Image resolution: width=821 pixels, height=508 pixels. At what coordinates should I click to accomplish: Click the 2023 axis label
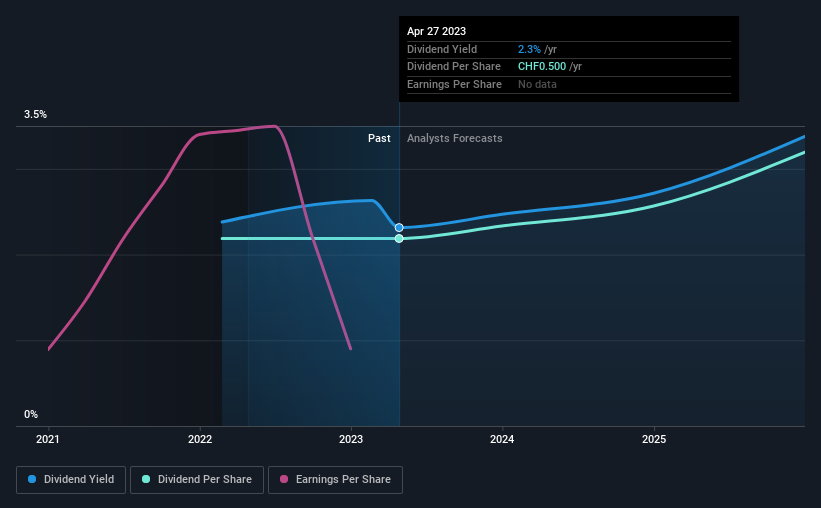pyautogui.click(x=351, y=439)
